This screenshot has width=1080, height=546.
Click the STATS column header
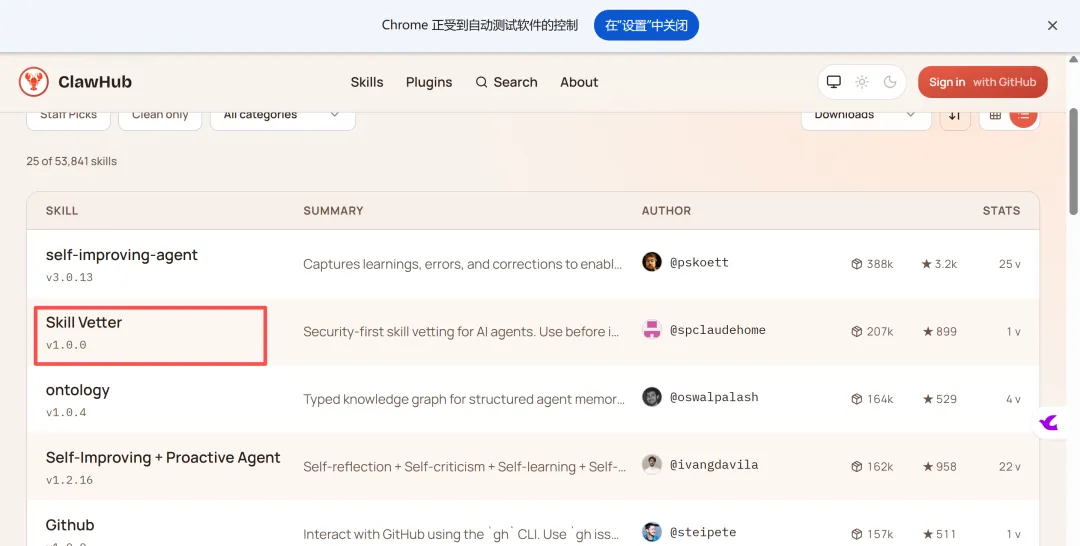click(1001, 211)
